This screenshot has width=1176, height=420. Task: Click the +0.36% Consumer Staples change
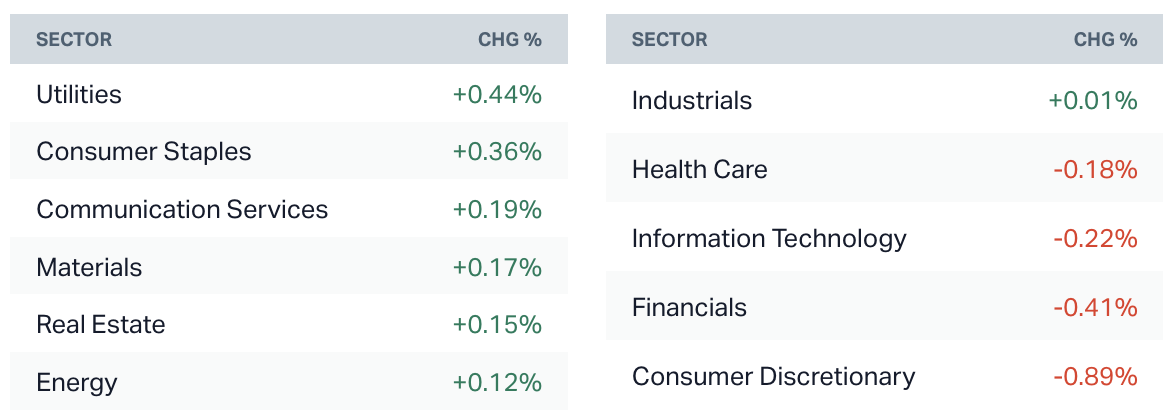pyautogui.click(x=497, y=152)
